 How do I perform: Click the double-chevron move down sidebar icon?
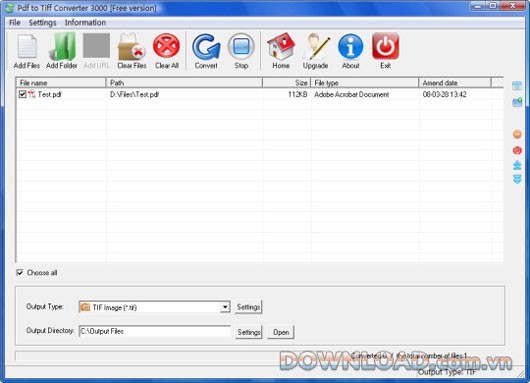coord(517,179)
